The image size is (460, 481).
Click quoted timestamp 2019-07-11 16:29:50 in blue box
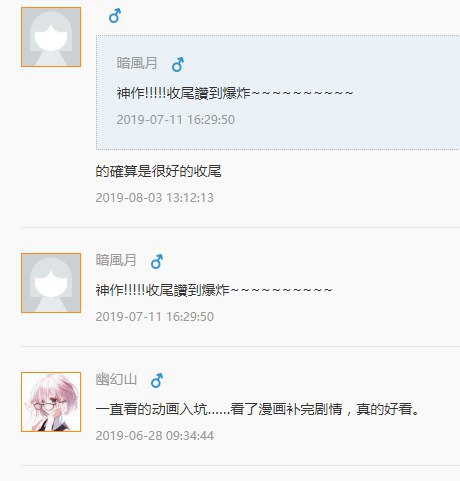176,120
